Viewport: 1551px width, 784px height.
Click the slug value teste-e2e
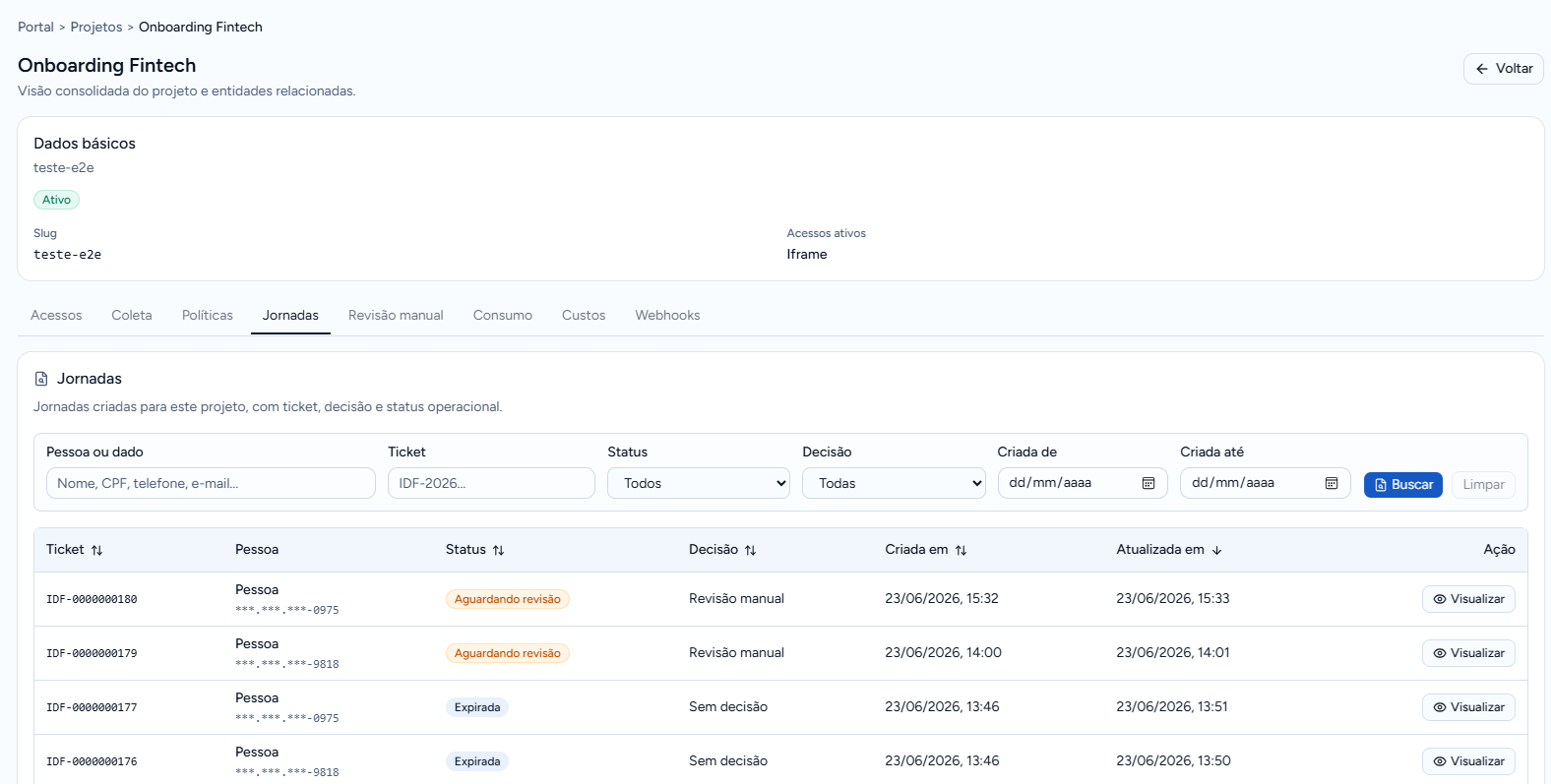coord(67,255)
